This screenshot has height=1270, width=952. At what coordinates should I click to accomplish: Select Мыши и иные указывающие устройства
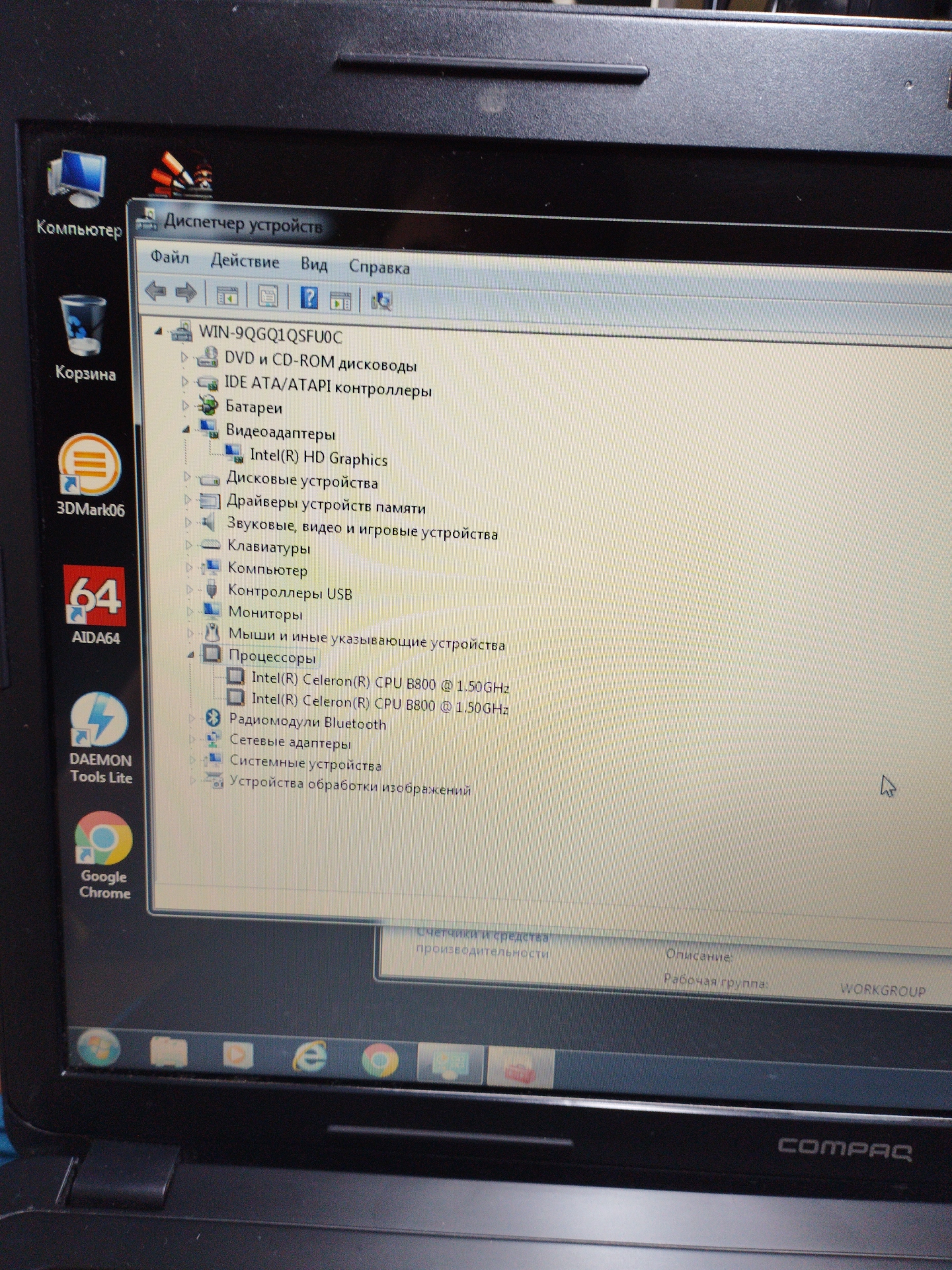pos(367,639)
